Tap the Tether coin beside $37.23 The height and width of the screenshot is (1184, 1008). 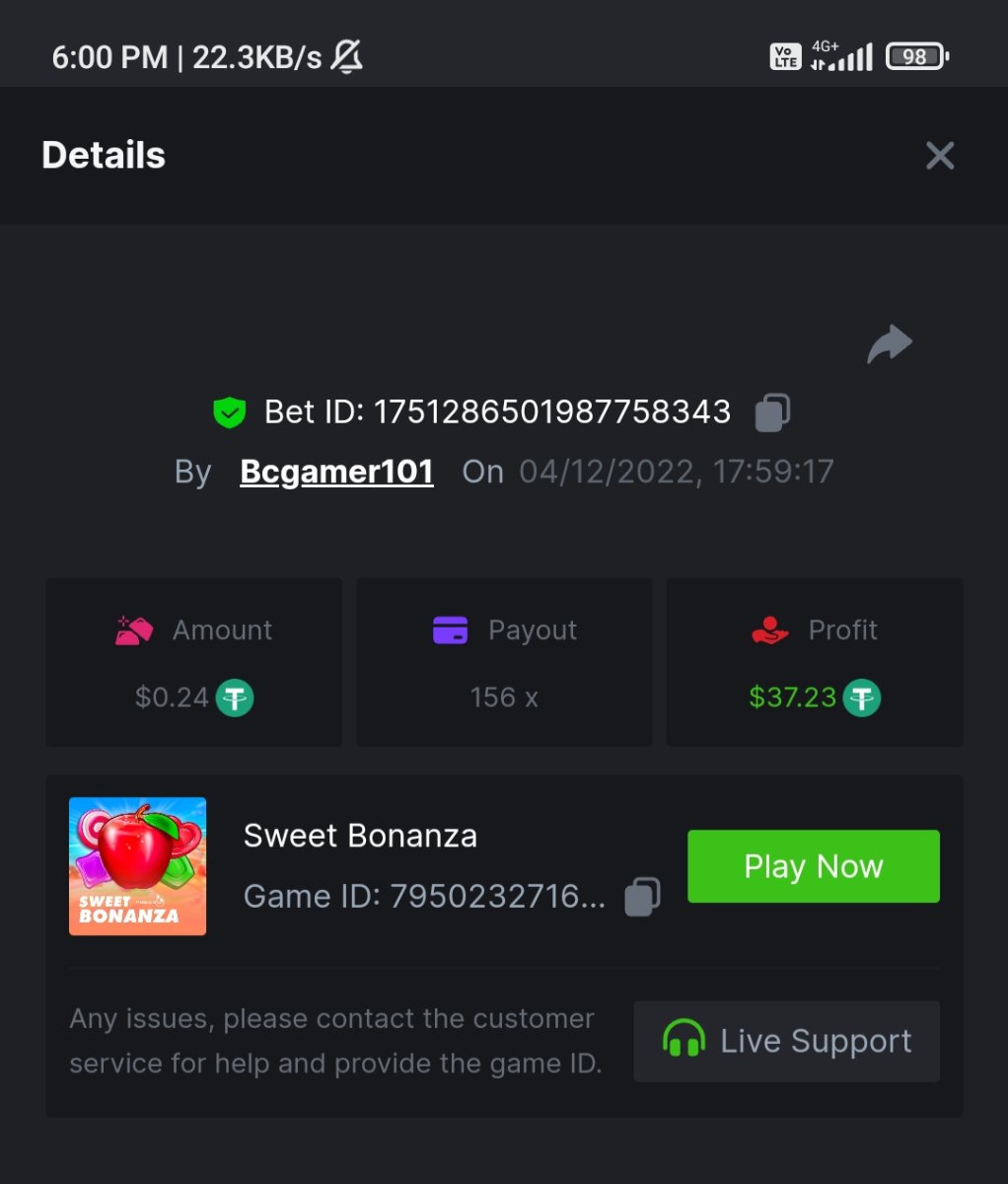tap(862, 698)
